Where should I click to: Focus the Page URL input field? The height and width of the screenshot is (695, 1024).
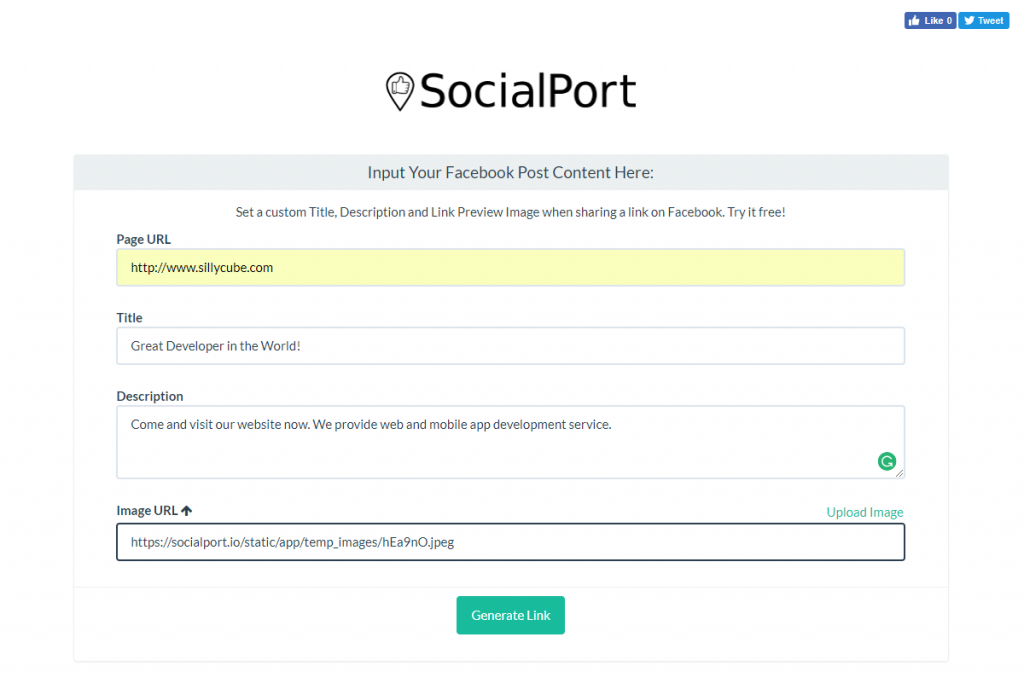(x=510, y=268)
